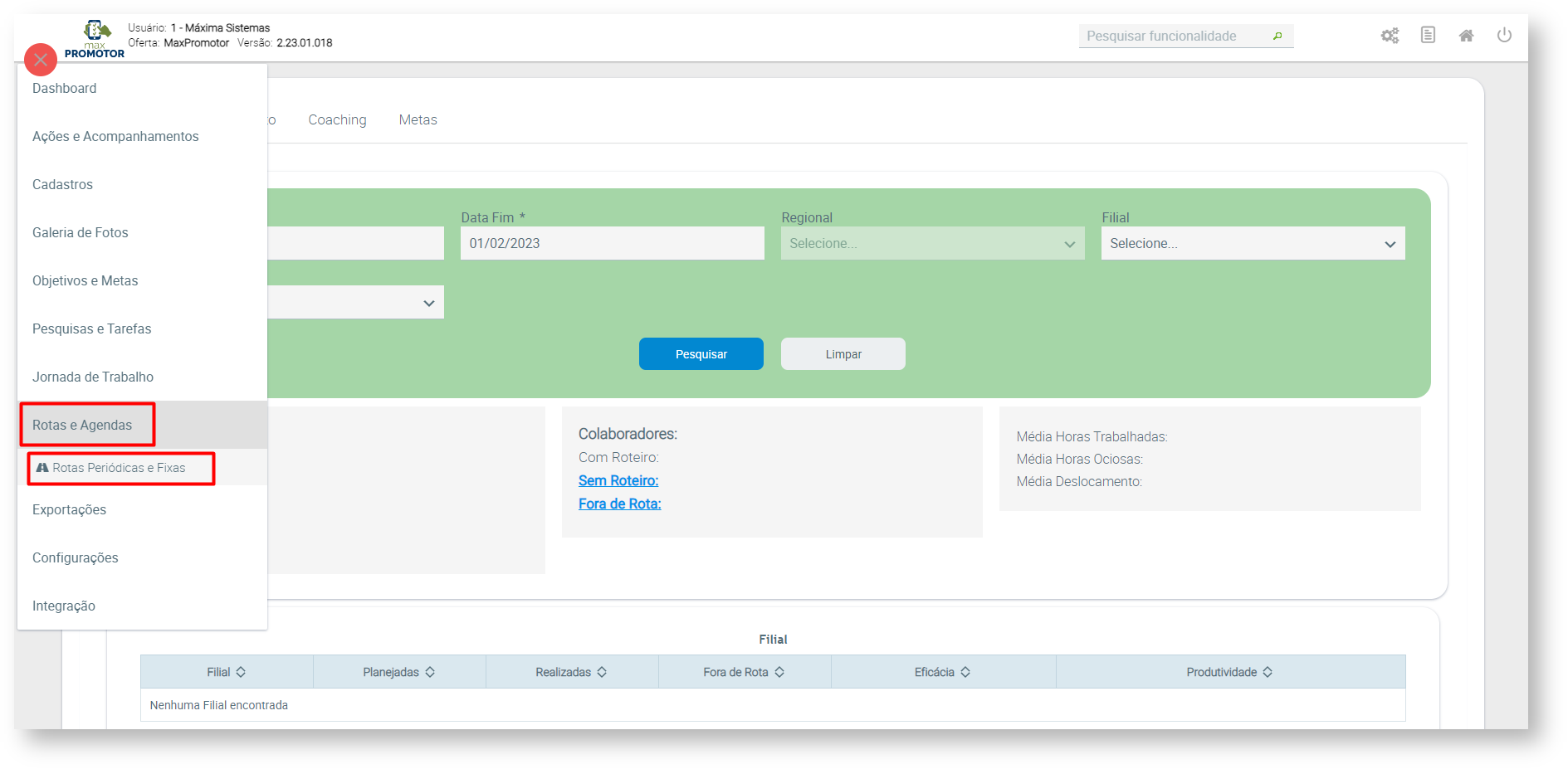Viewport: 1568px width, 769px height.
Task: Open the Filial dropdown
Action: pyautogui.click(x=1253, y=243)
